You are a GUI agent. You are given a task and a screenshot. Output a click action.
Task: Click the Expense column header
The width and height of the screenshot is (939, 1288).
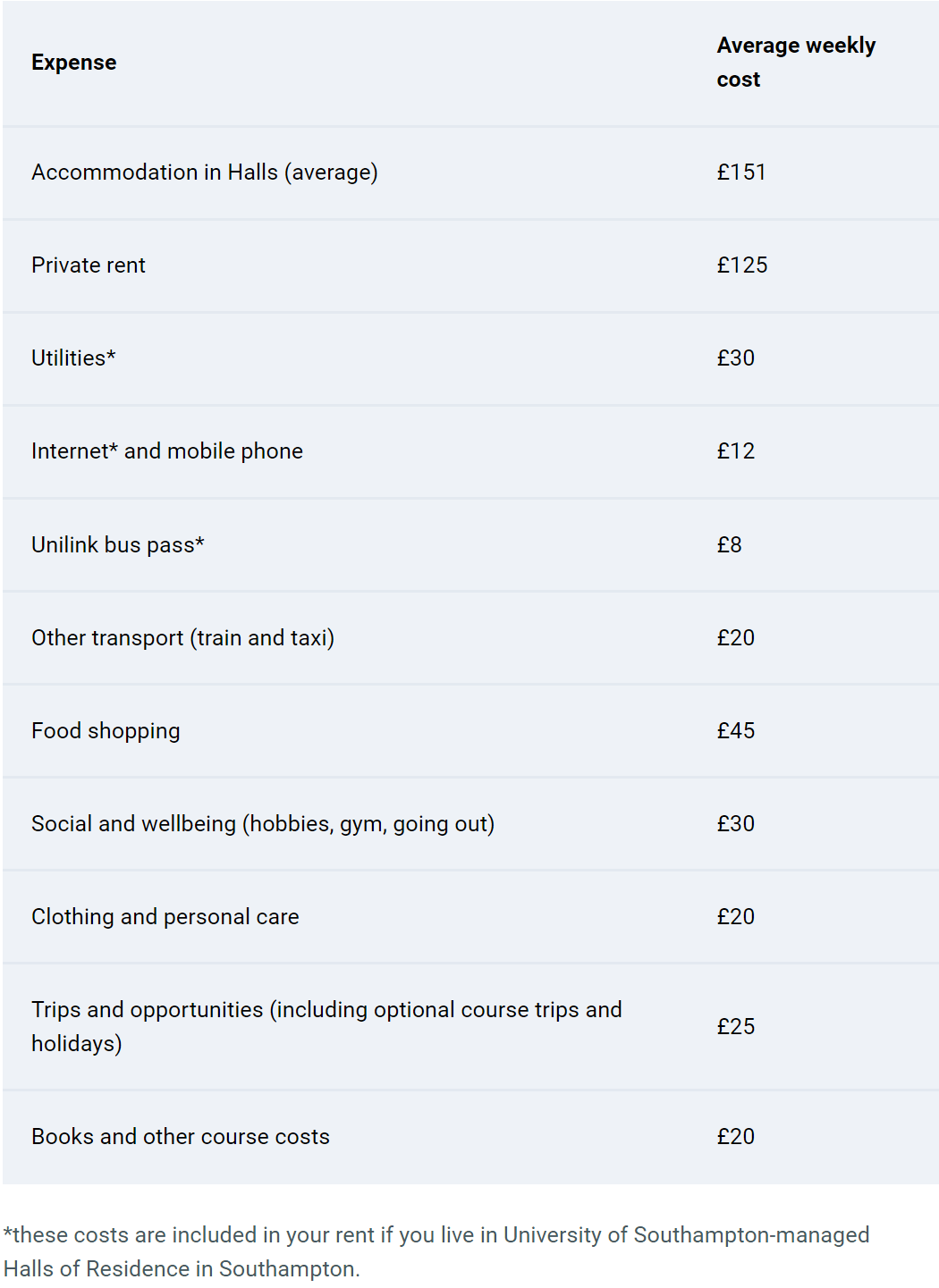(73, 63)
